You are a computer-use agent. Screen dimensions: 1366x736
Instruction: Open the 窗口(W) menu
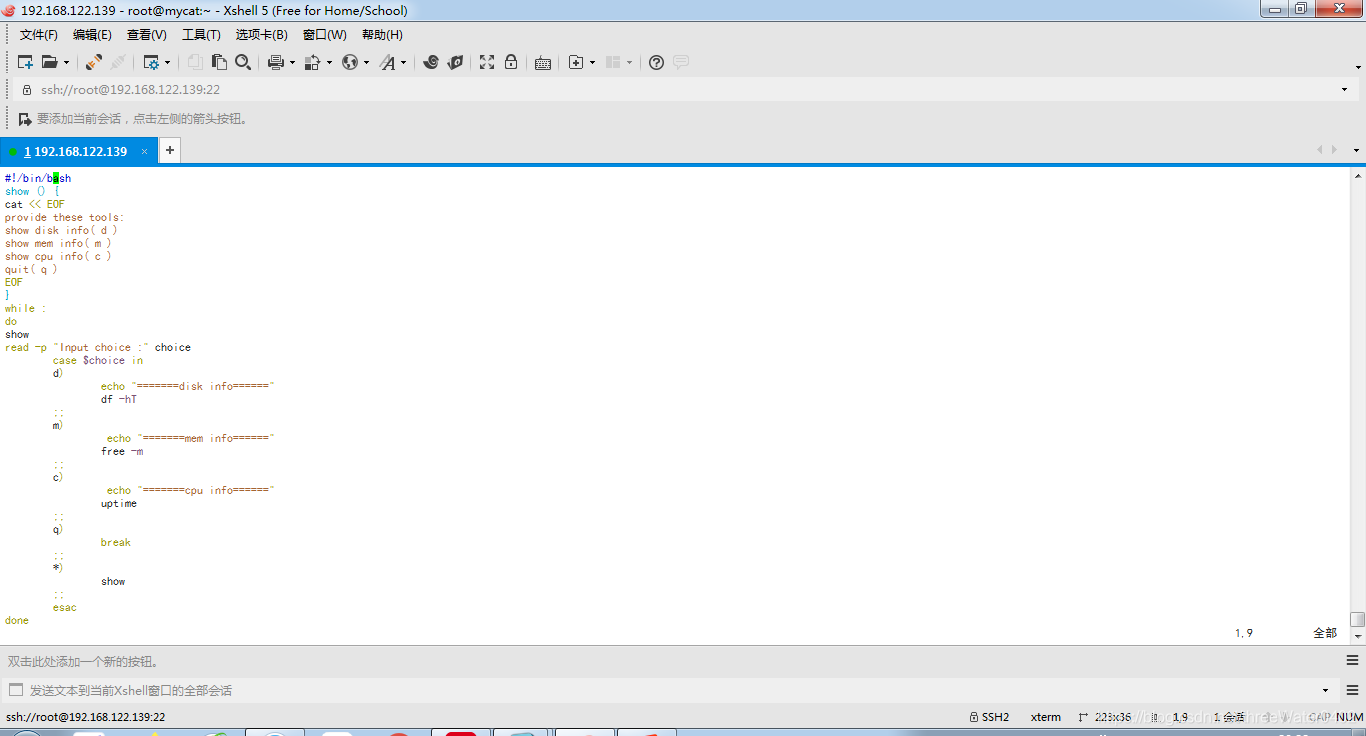[325, 35]
